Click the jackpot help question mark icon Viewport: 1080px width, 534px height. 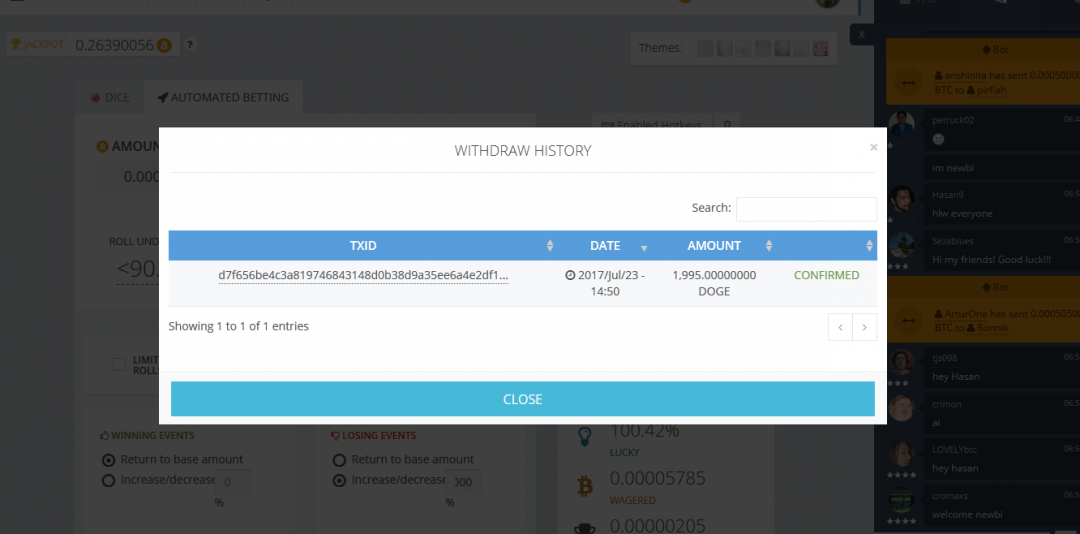pyautogui.click(x=190, y=45)
